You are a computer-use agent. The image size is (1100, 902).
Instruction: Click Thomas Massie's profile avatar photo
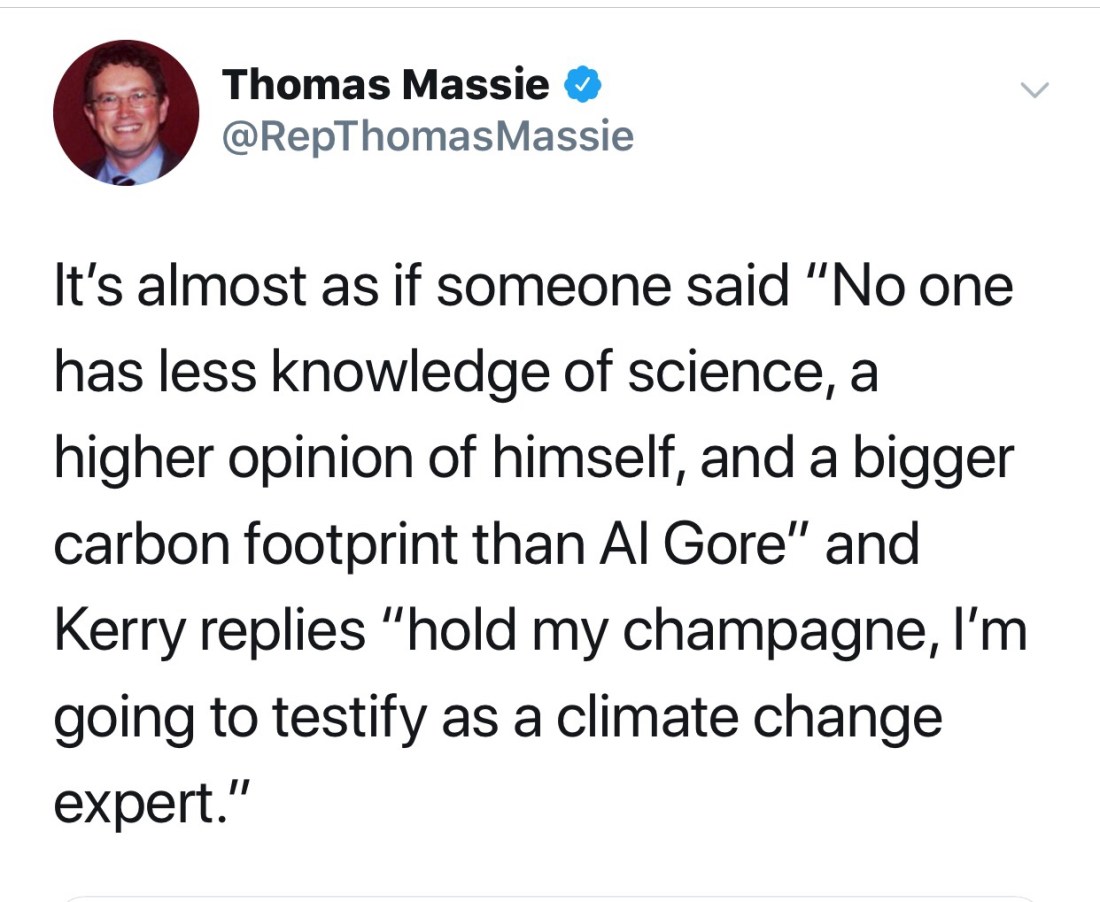pos(126,113)
